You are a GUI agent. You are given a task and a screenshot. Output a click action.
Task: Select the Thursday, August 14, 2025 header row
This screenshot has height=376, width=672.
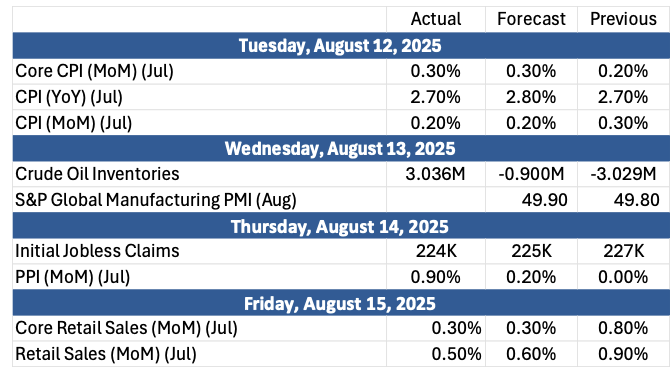[341, 226]
